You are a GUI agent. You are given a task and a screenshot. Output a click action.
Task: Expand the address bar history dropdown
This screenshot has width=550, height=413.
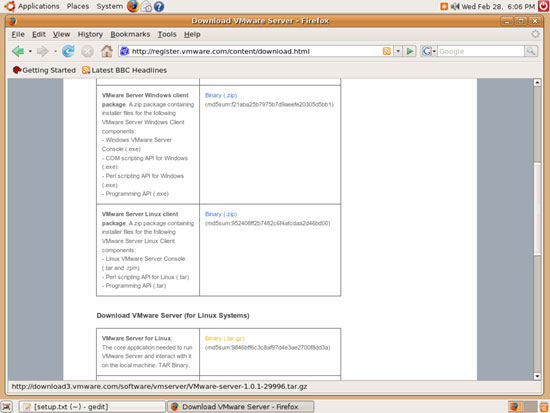[398, 51]
